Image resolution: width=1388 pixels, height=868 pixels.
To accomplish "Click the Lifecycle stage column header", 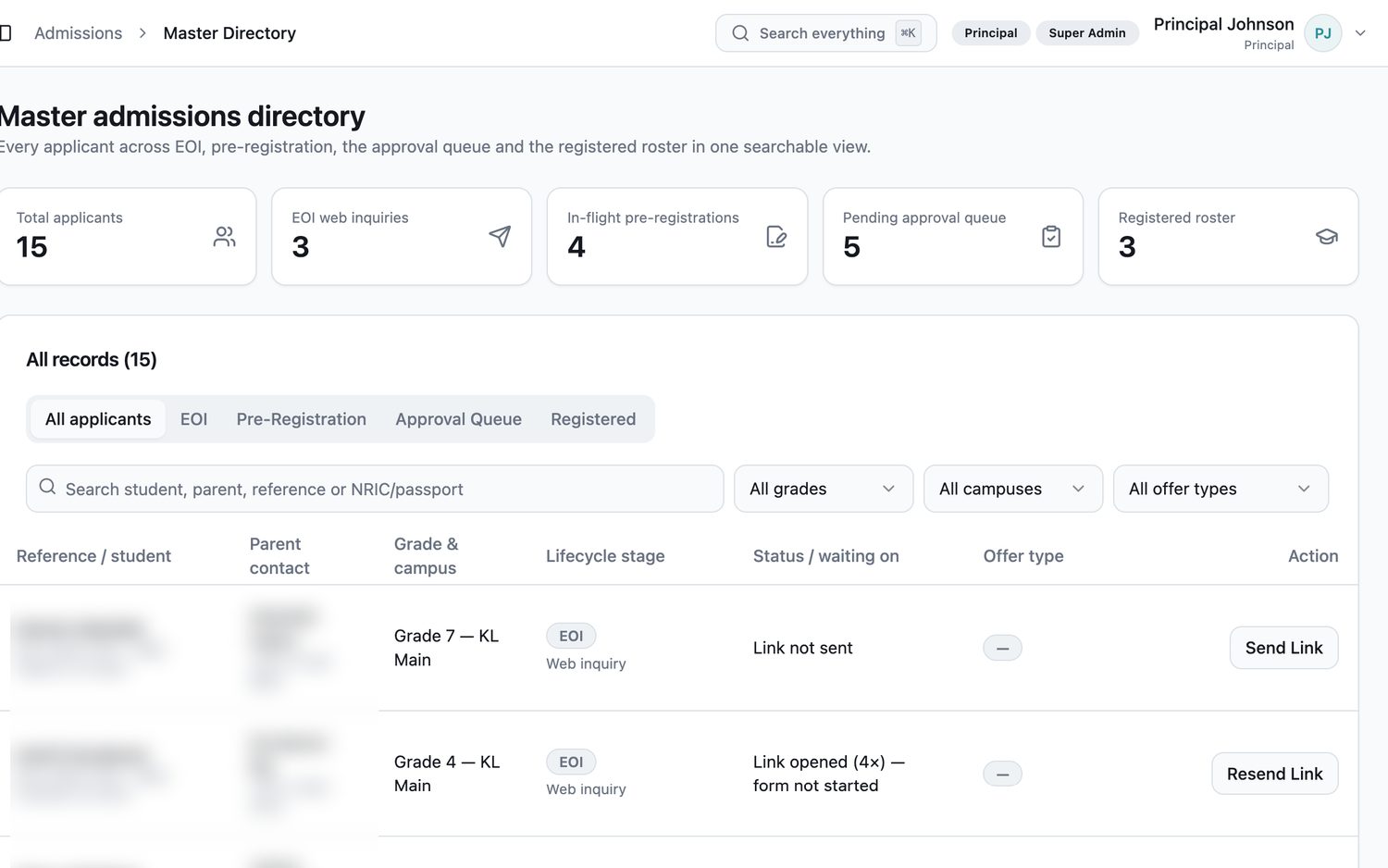I will coord(605,556).
